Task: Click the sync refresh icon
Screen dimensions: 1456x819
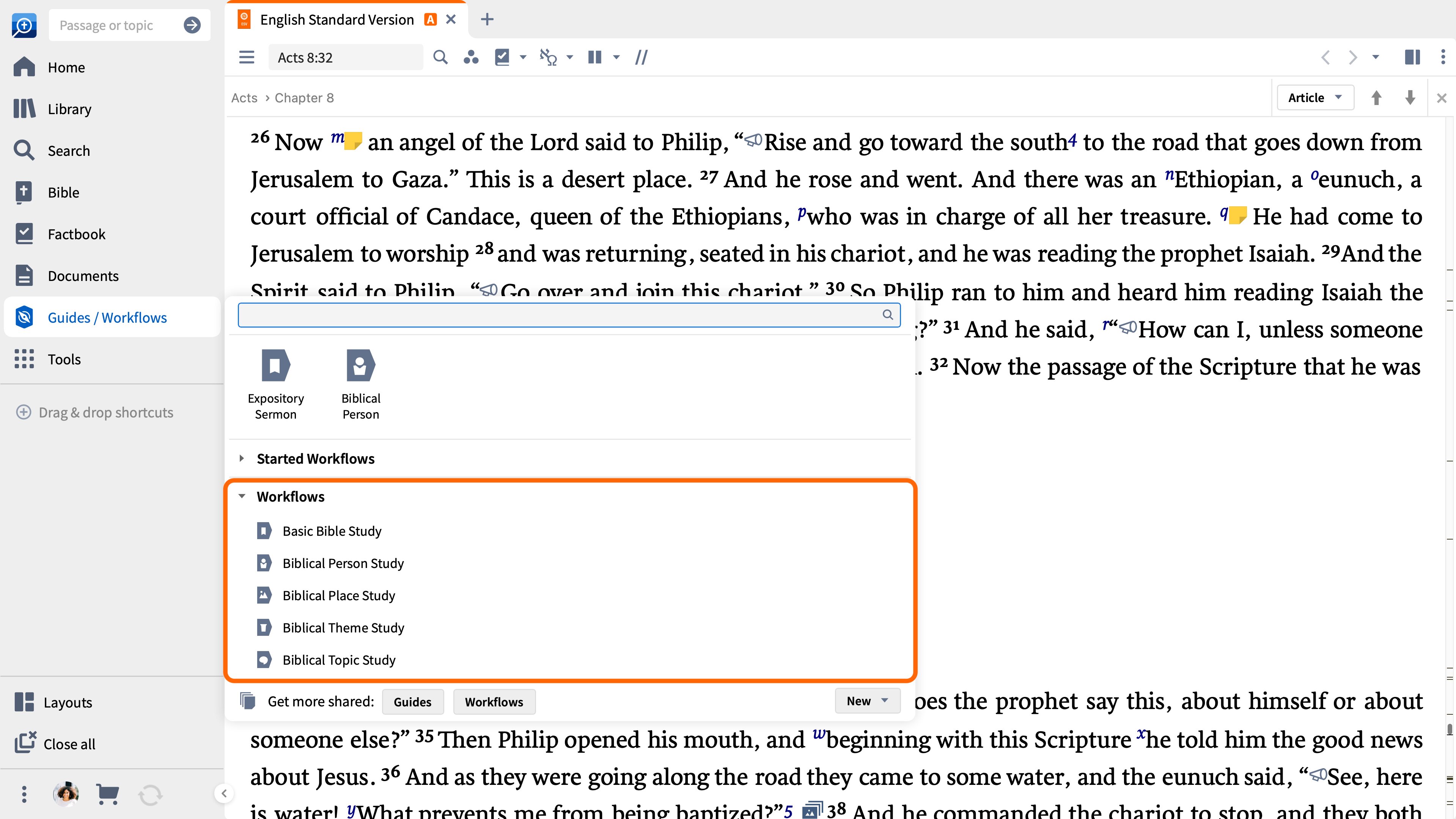Action: [150, 795]
